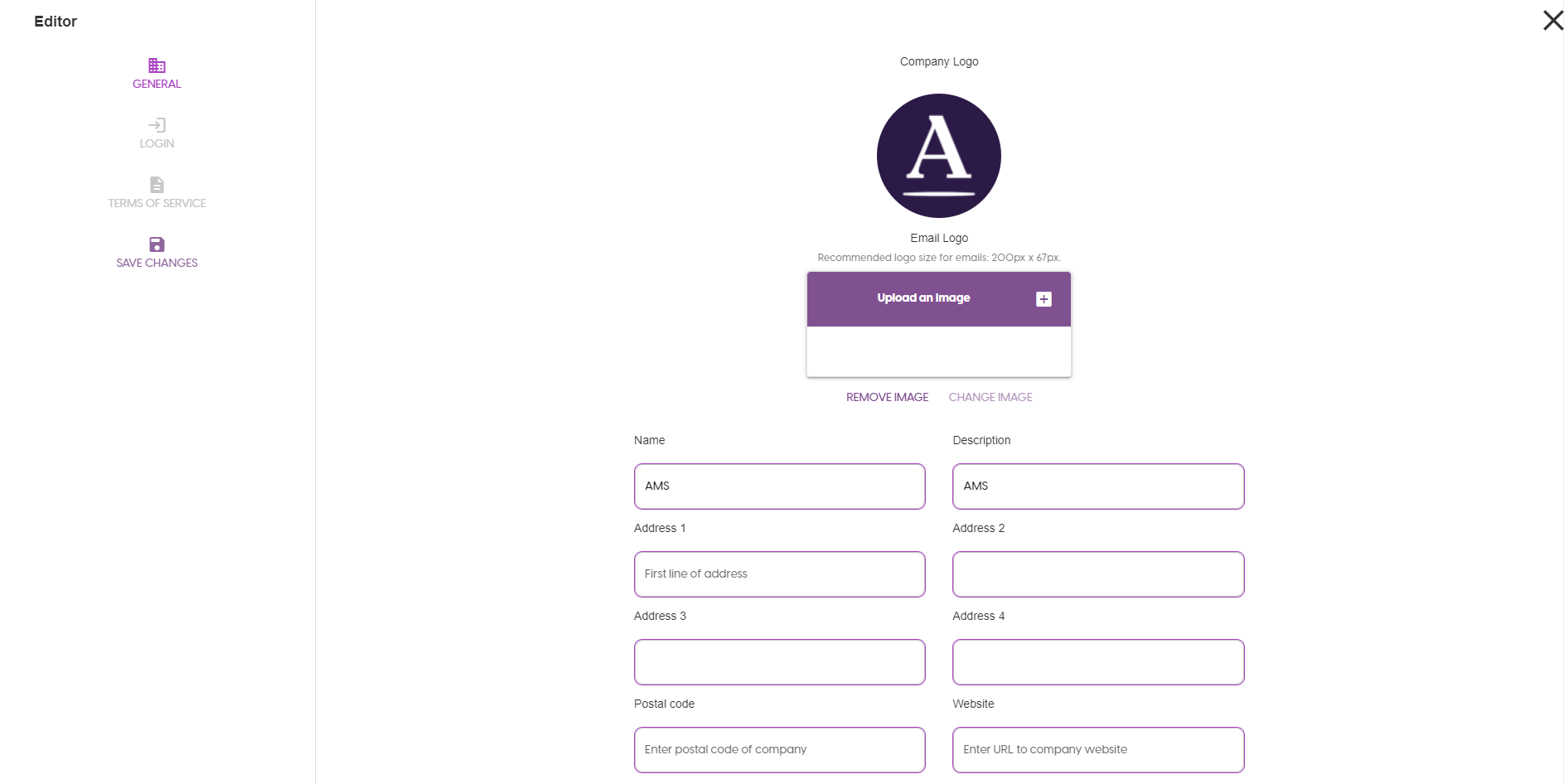This screenshot has height=784, width=1564.
Task: Click the Login arrow icon
Action: [157, 125]
